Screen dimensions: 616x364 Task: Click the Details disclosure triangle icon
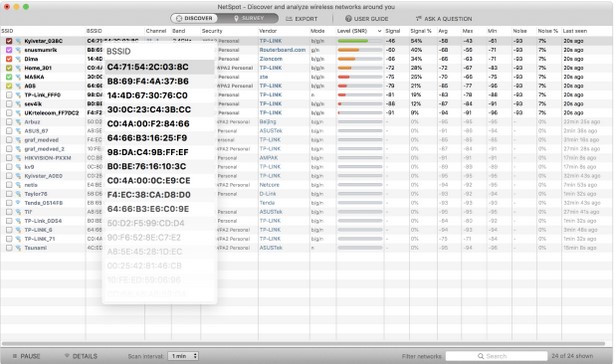(x=67, y=356)
